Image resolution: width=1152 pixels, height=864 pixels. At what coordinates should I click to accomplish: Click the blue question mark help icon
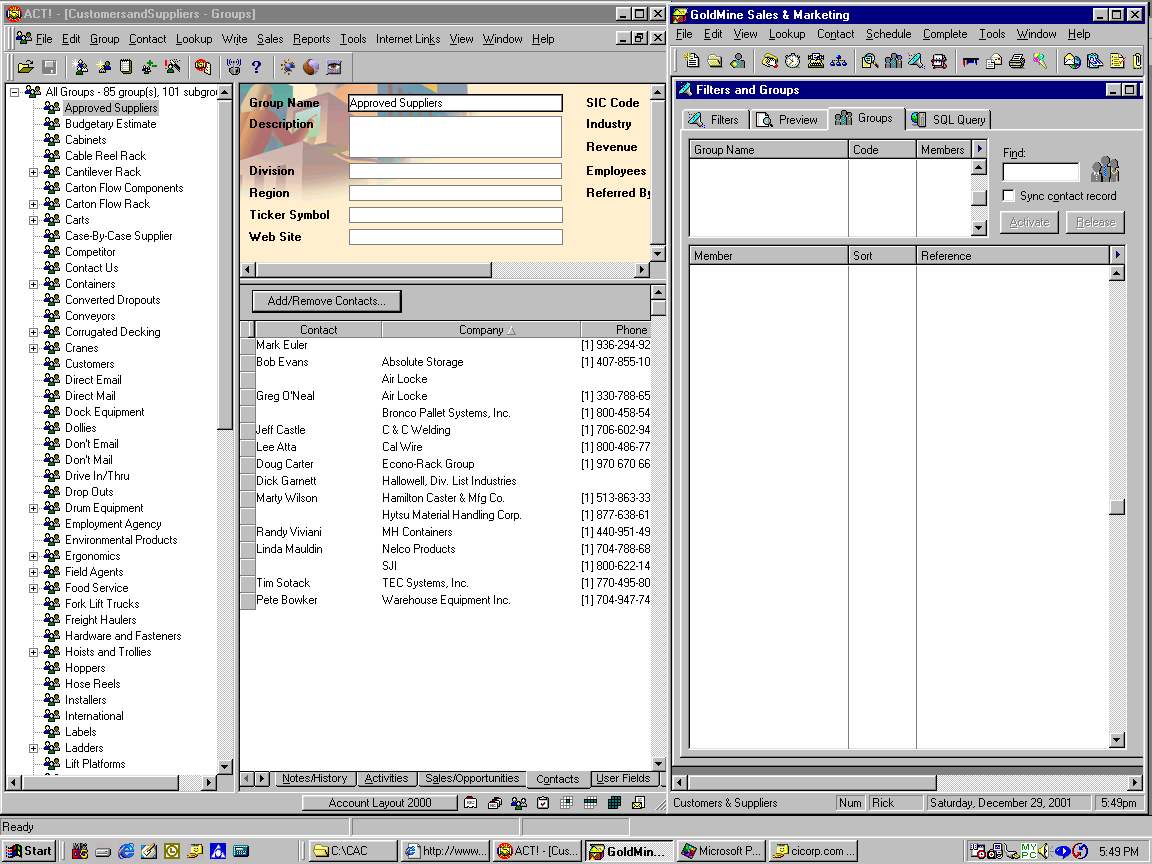pos(257,67)
